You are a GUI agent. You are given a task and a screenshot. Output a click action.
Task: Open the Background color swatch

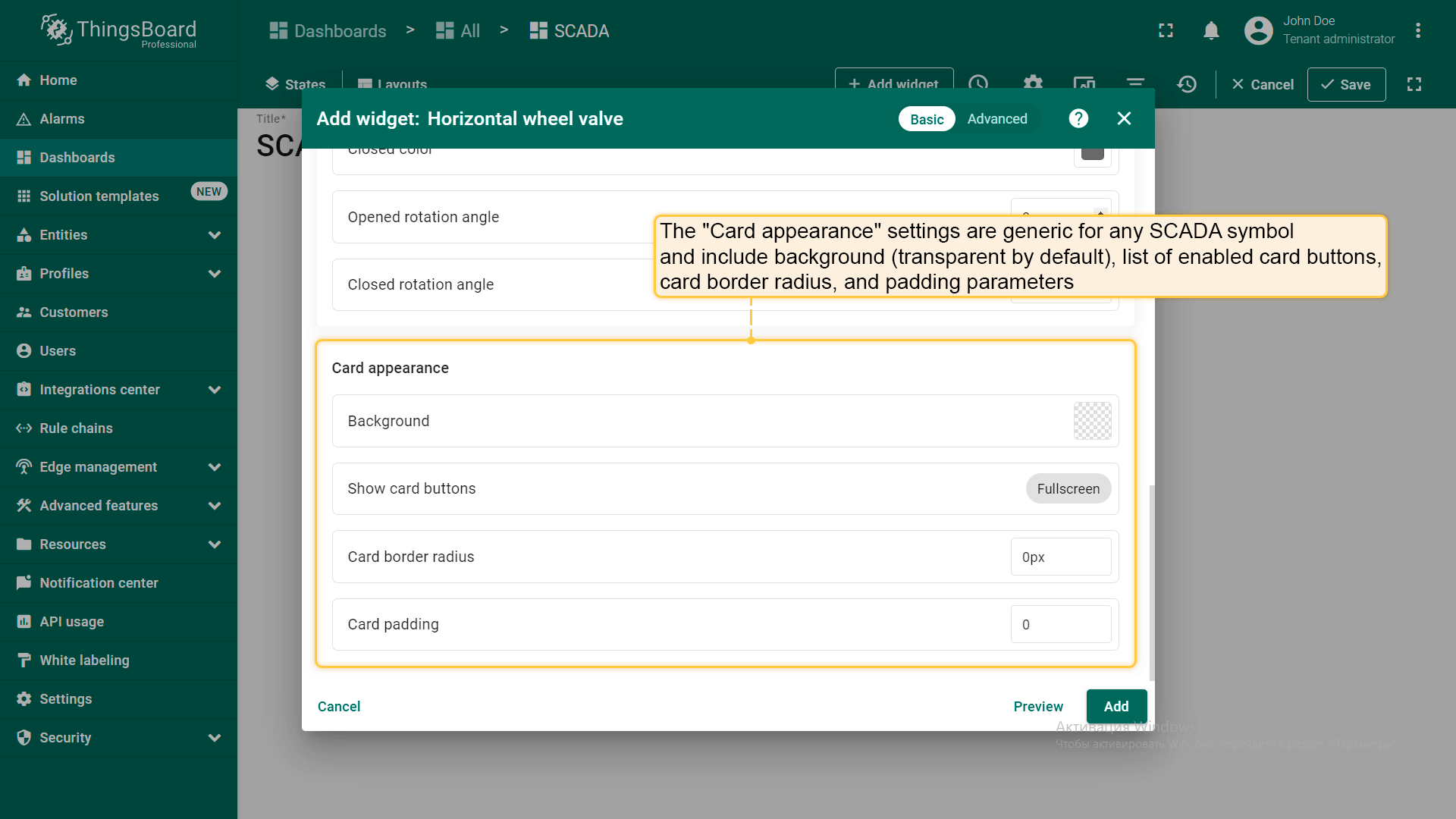click(1092, 421)
